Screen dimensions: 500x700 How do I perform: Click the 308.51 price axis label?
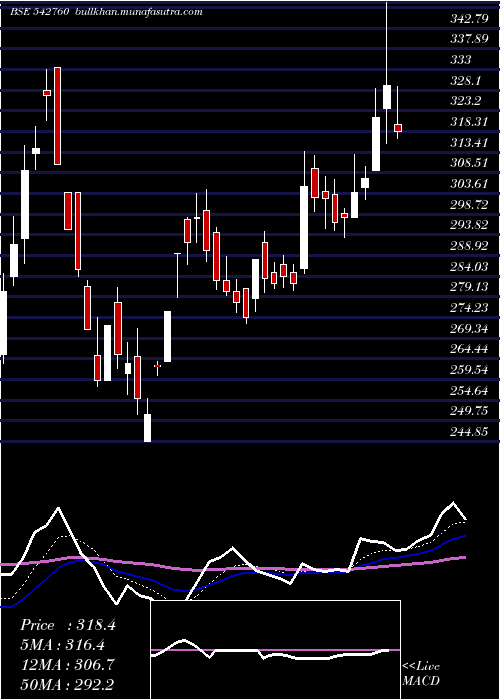click(469, 163)
